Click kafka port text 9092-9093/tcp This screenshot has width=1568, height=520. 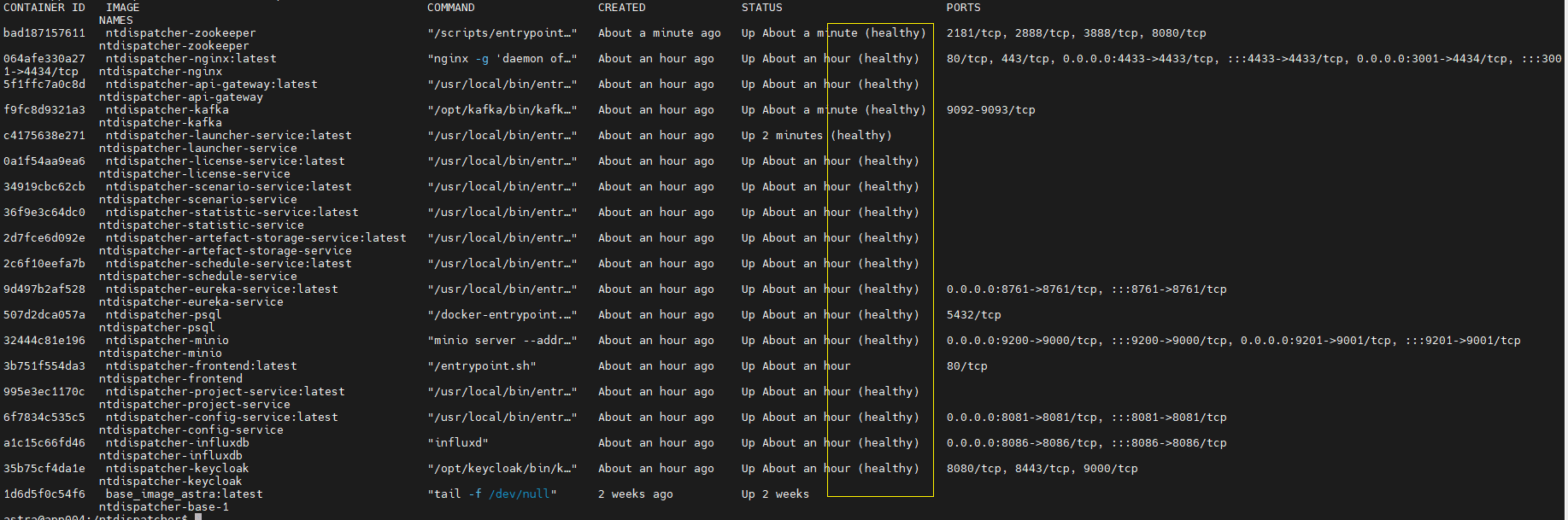tap(991, 110)
